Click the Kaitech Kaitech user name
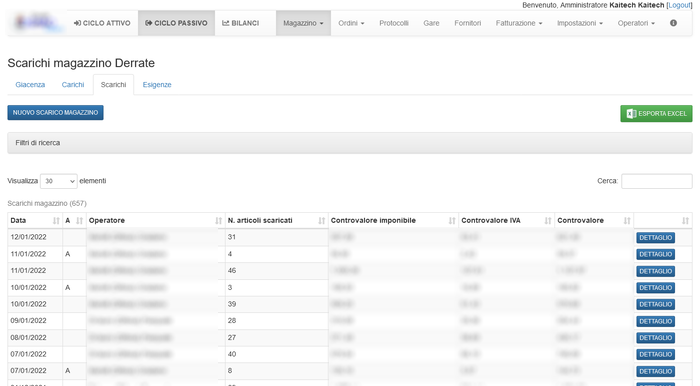The image size is (700, 386). (637, 5)
